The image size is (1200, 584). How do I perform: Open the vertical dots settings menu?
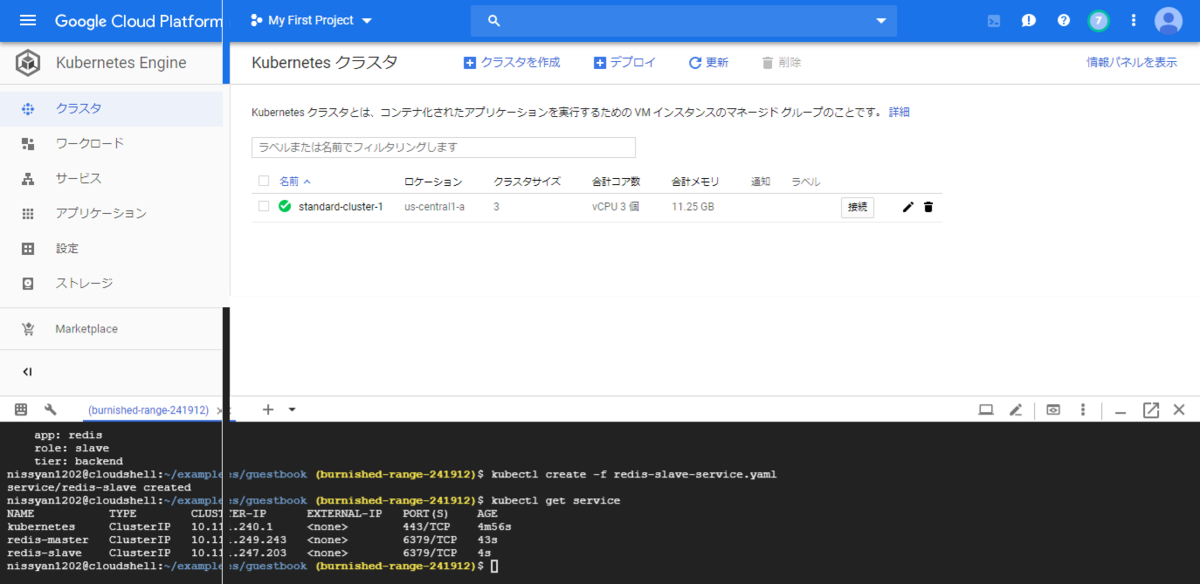[x=1133, y=20]
